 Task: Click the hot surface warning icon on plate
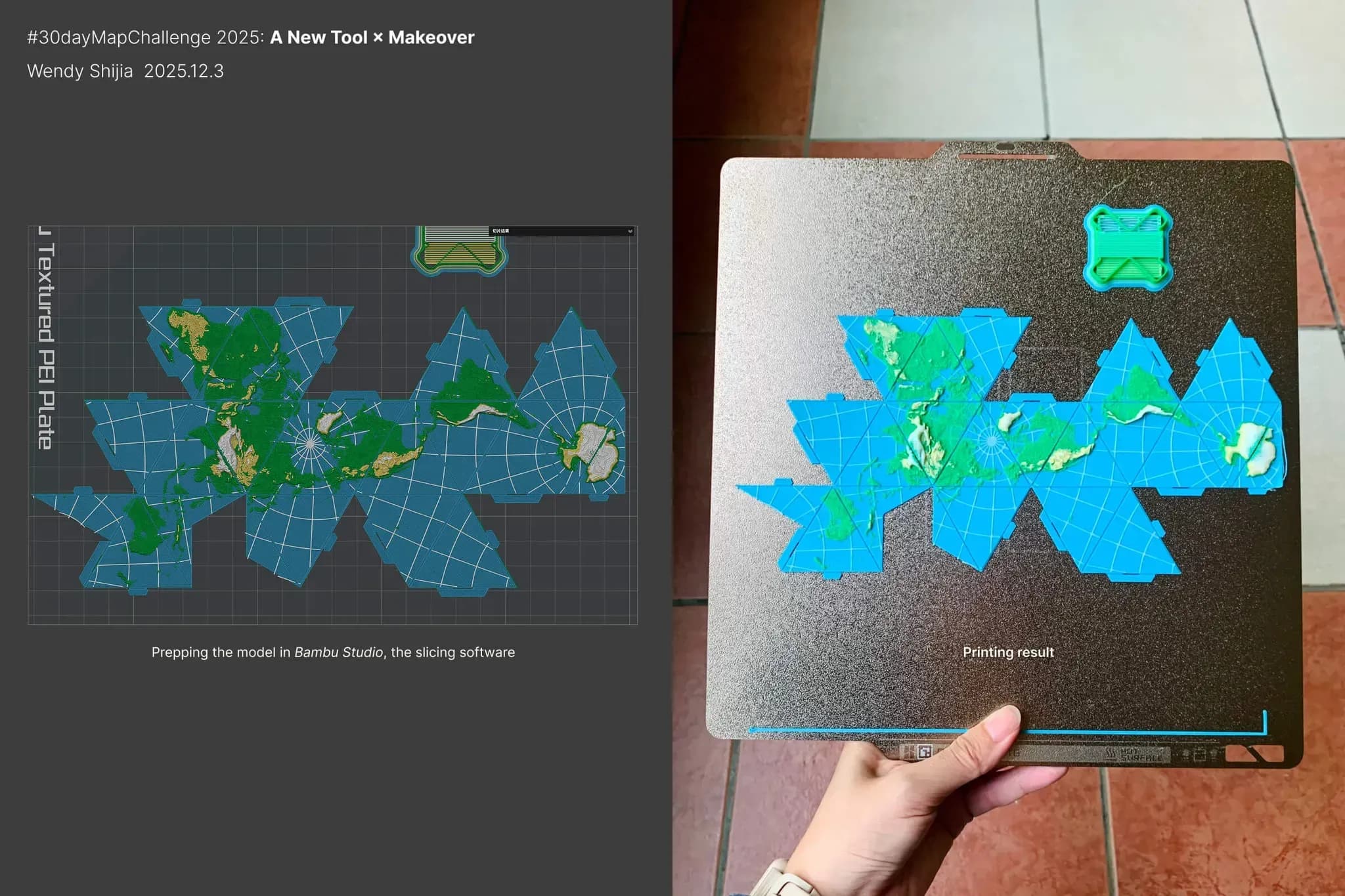[1111, 754]
